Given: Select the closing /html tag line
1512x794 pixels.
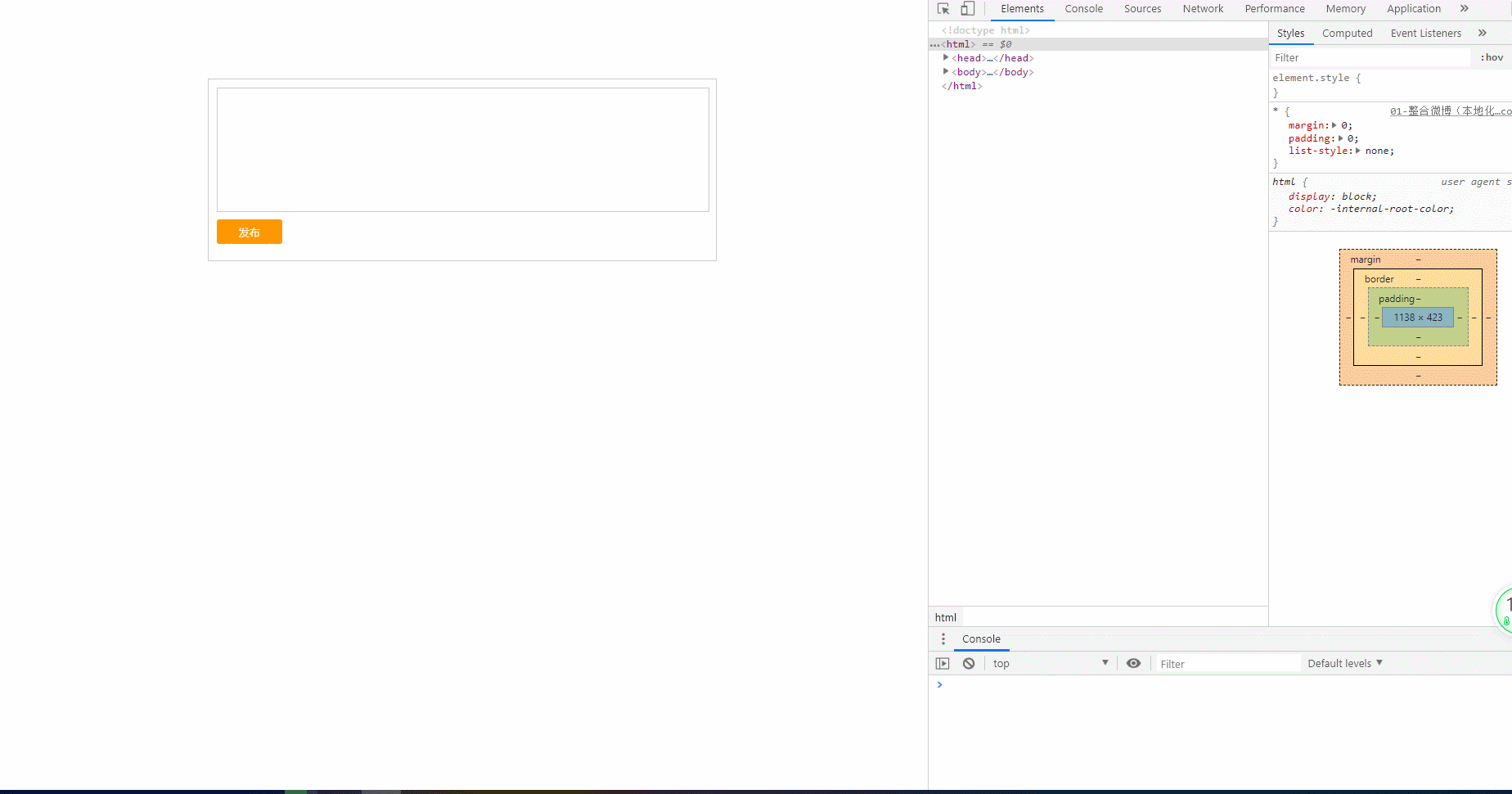Looking at the screenshot, I should 961,86.
